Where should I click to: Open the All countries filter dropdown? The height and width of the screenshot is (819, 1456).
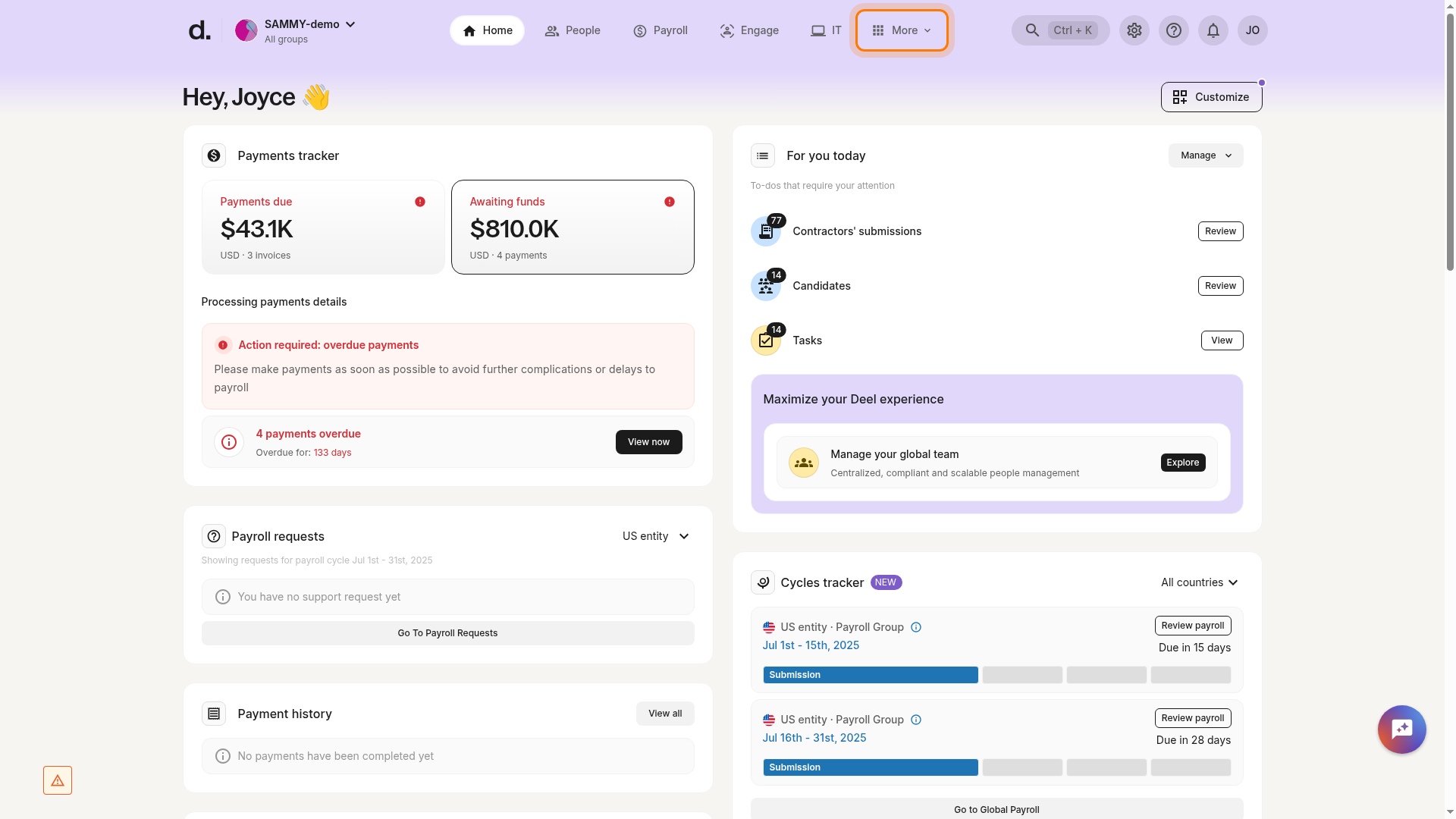coord(1200,582)
